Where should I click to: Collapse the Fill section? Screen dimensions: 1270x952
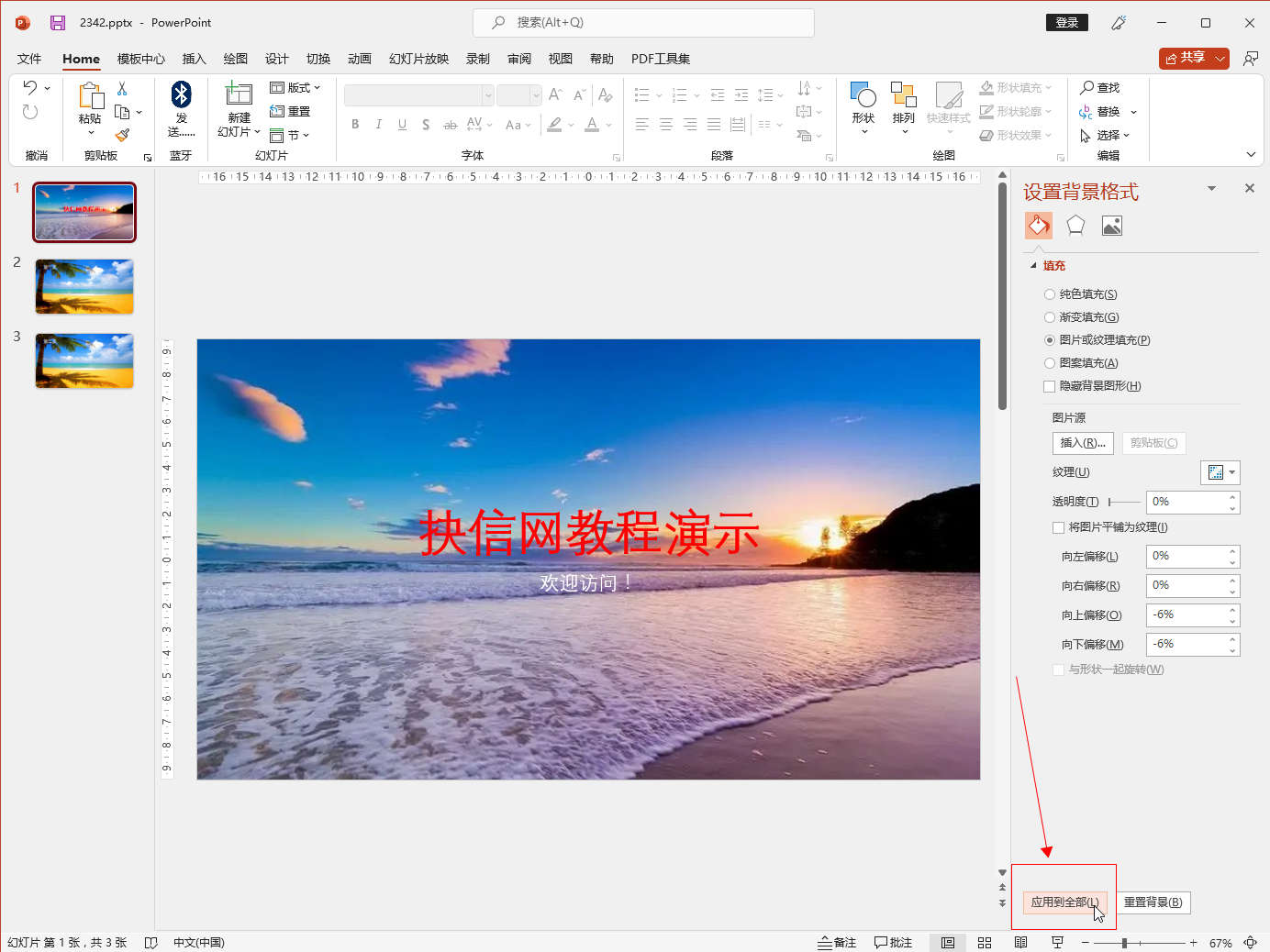[1033, 266]
